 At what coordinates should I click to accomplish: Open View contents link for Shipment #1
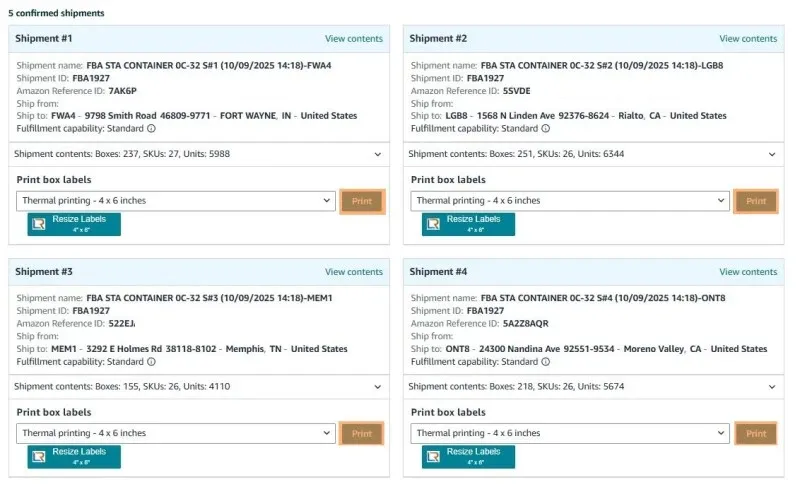354,39
